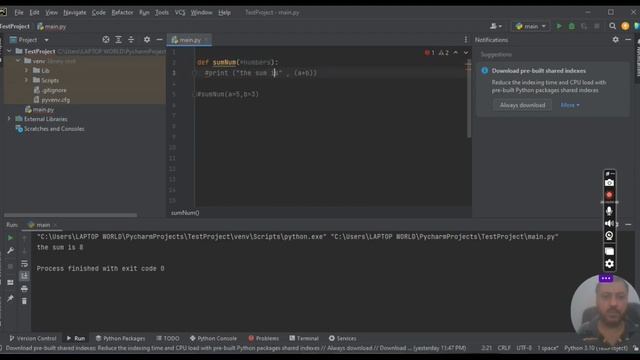The width and height of the screenshot is (640, 360).
Task: Collapse the TestProject root folder
Action: (x=9, y=51)
